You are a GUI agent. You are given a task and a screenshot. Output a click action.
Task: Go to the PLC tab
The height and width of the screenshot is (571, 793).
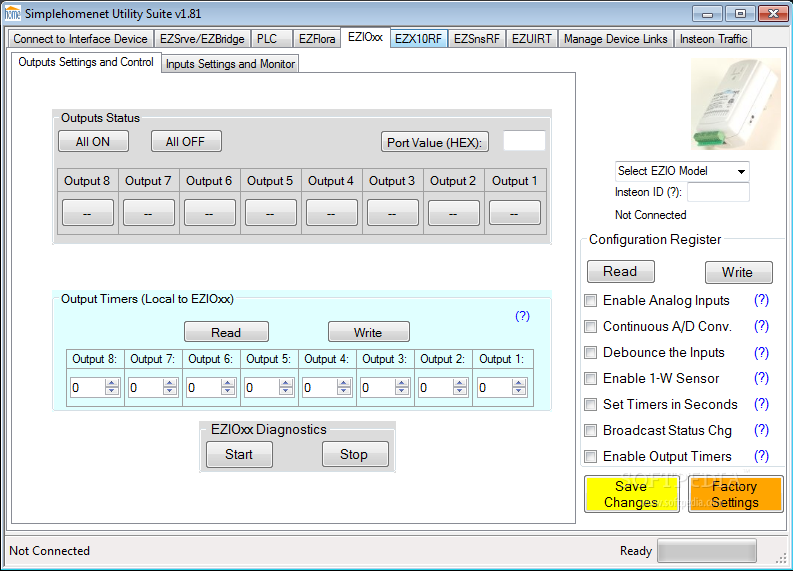coord(272,39)
